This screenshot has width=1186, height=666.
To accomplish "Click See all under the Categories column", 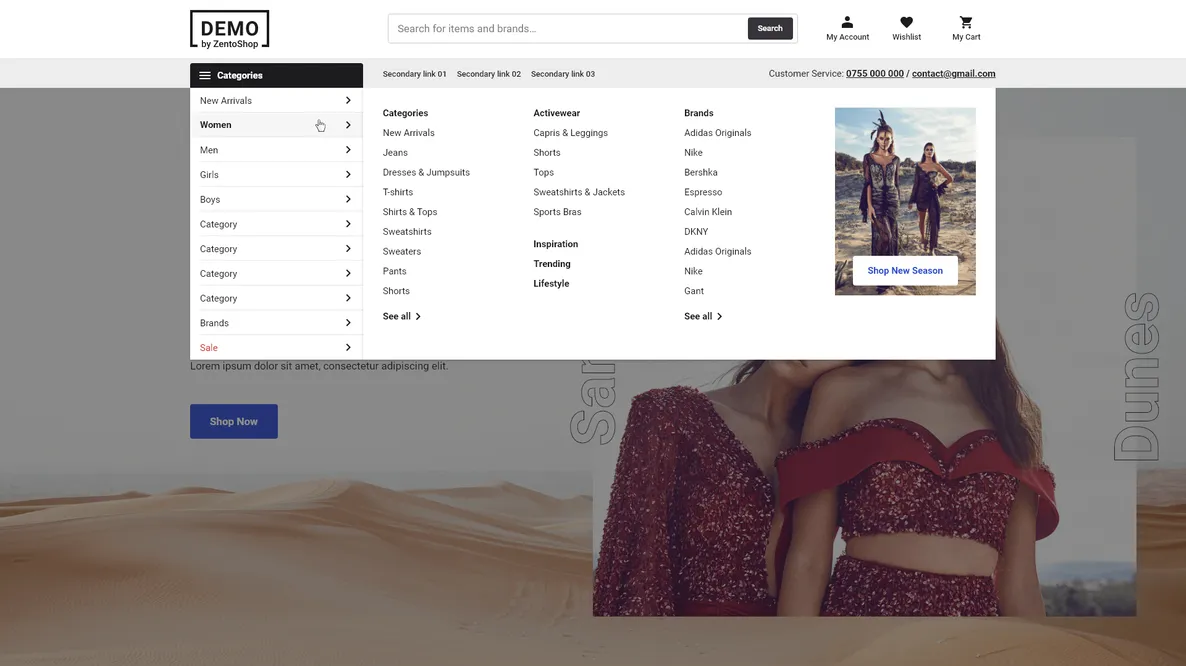I will coord(402,316).
